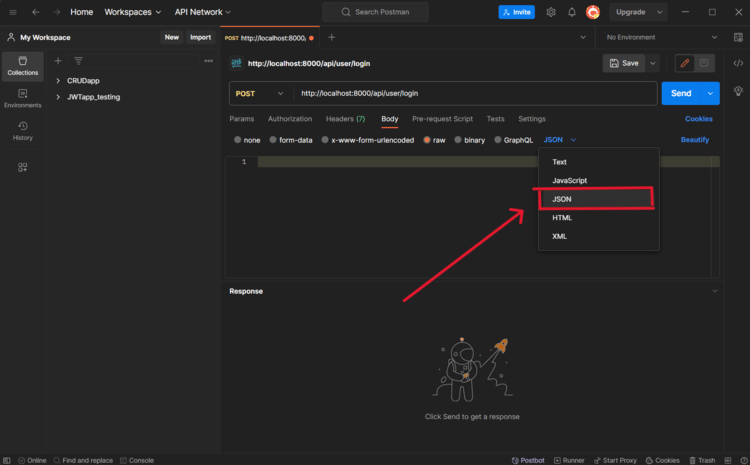Click the collections filter icon

(x=78, y=61)
